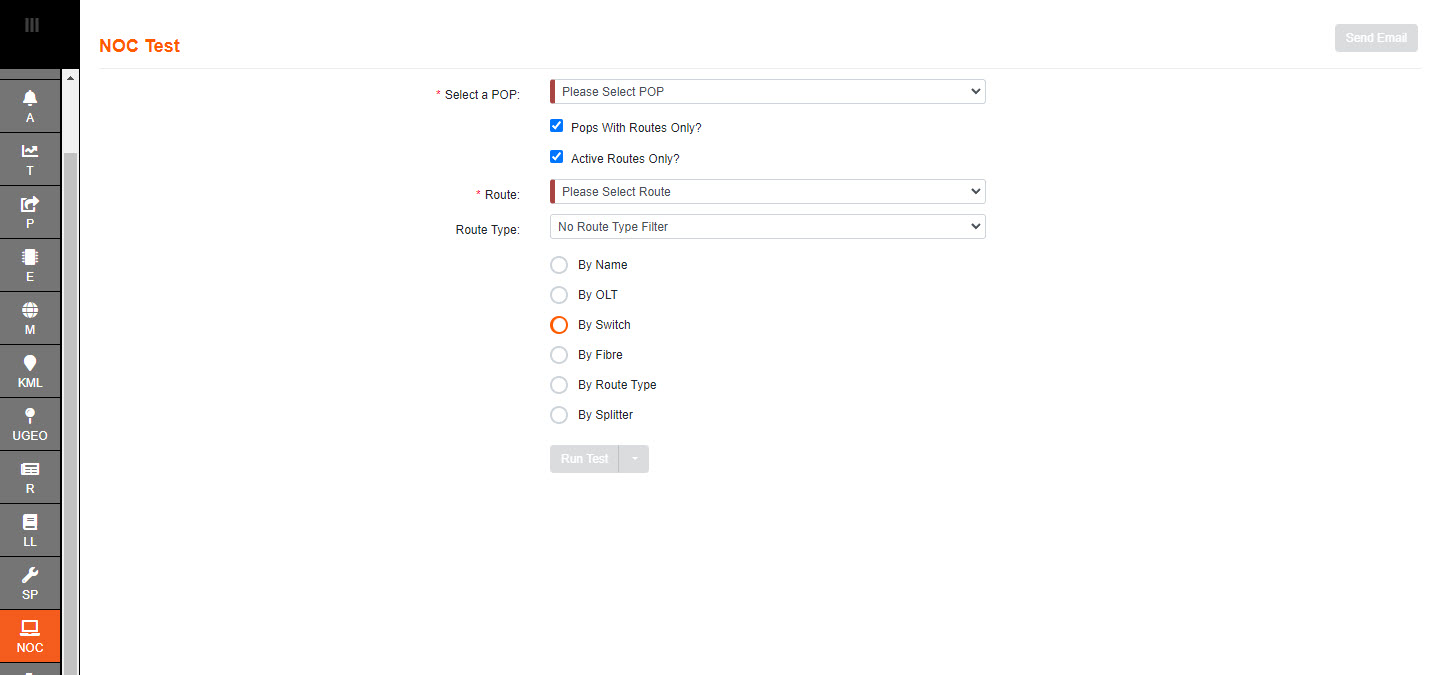The width and height of the screenshot is (1435, 675).
Task: Uncheck Pops With Routes Only checkbox
Action: point(557,126)
